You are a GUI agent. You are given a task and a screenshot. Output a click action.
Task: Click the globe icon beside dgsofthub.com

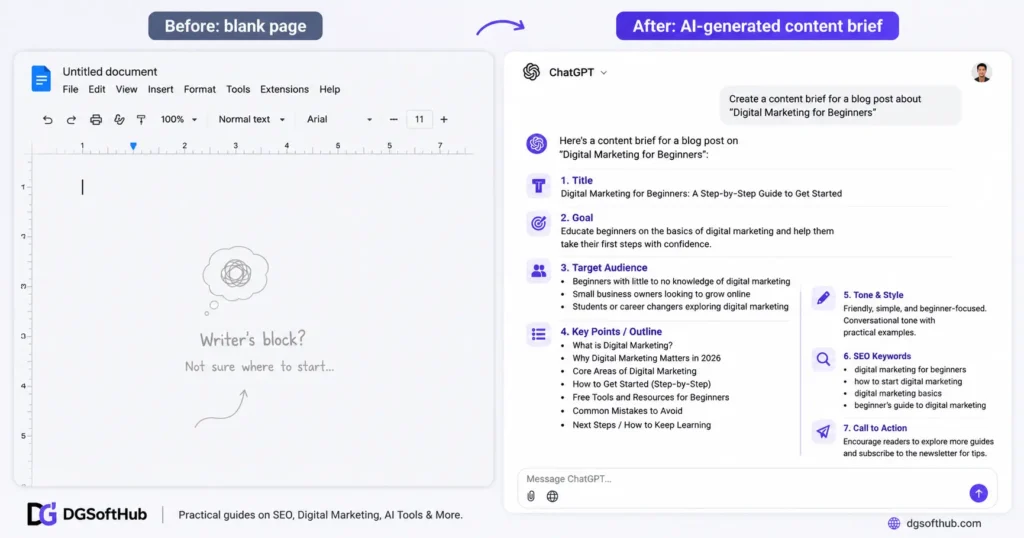[x=894, y=524]
